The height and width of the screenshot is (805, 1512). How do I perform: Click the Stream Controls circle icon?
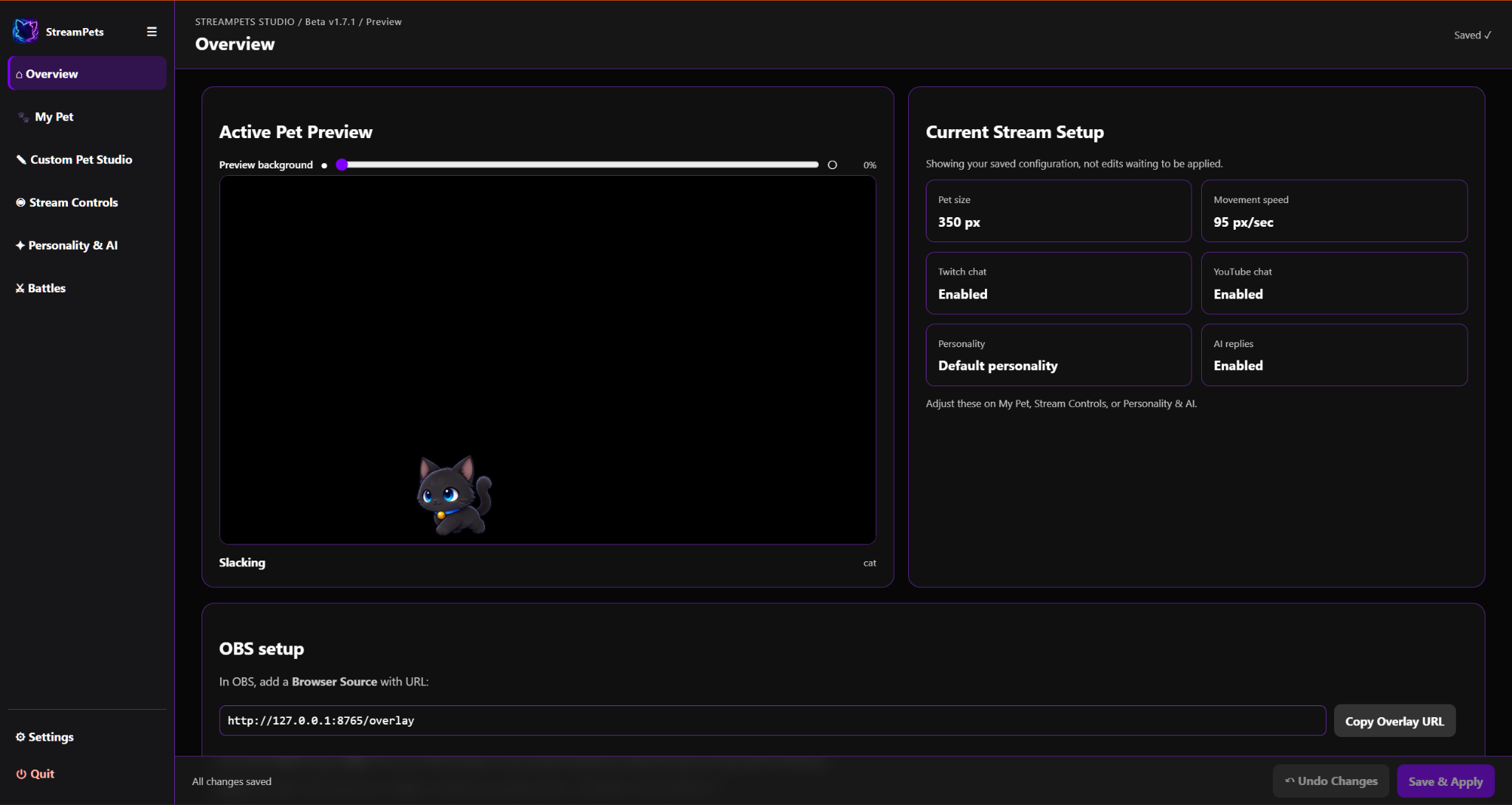pyautogui.click(x=21, y=202)
